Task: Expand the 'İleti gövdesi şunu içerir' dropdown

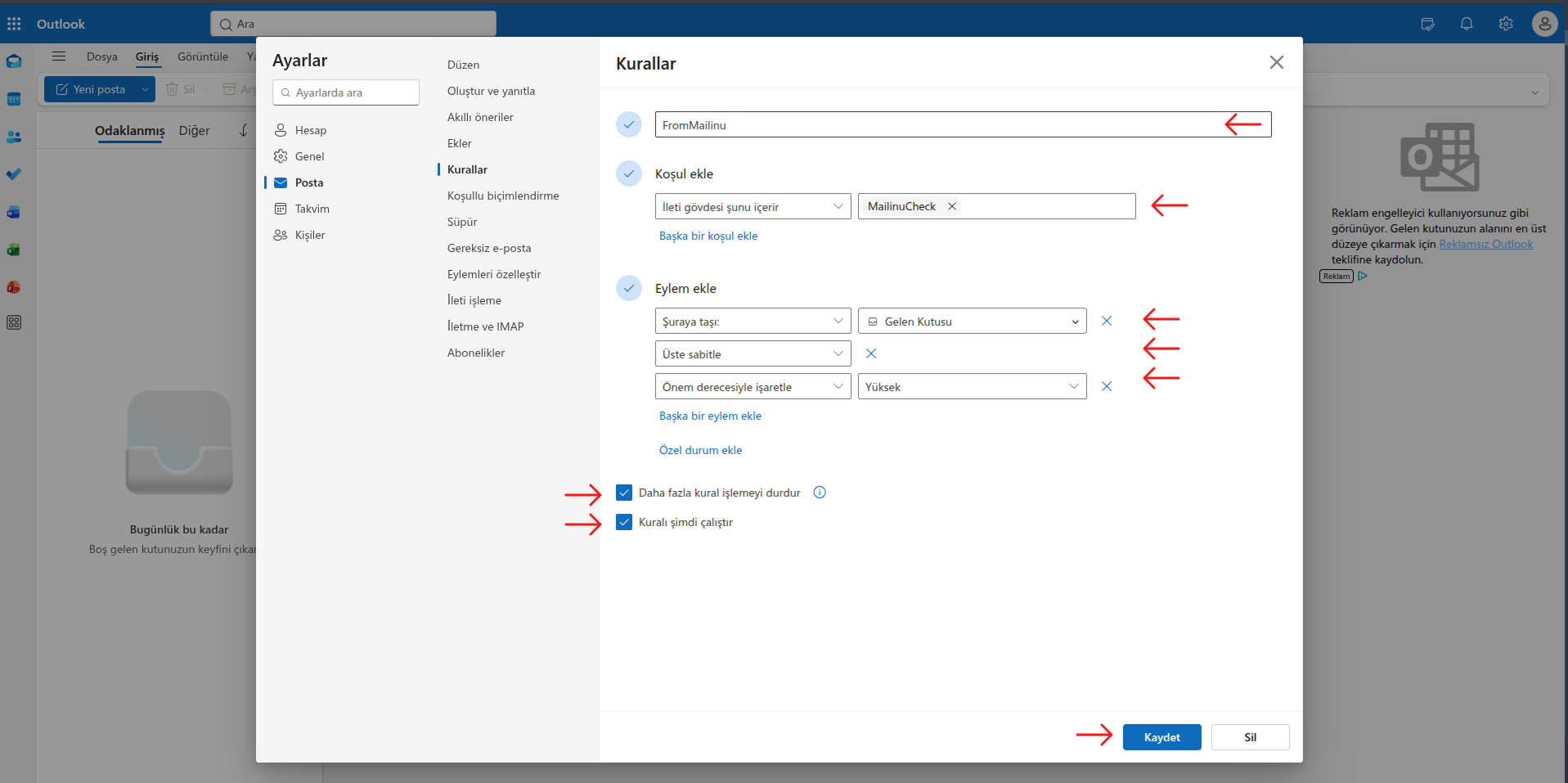Action: tap(753, 206)
